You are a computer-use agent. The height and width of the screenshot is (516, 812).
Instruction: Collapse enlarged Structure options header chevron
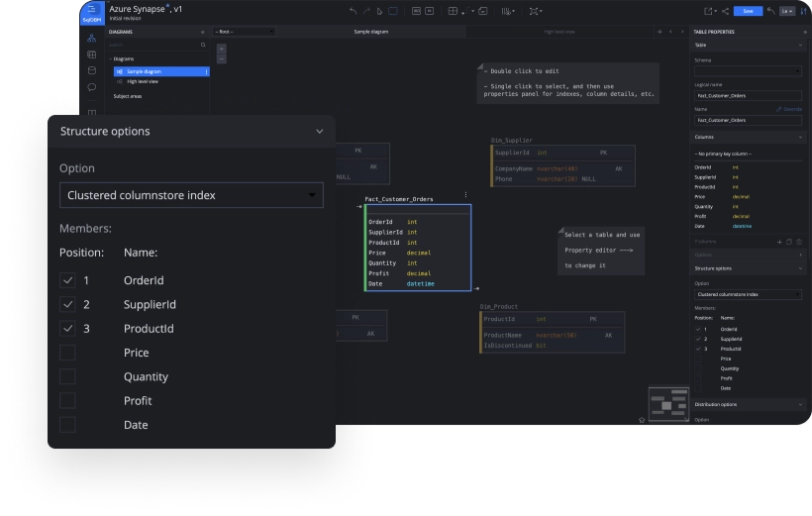(x=320, y=132)
